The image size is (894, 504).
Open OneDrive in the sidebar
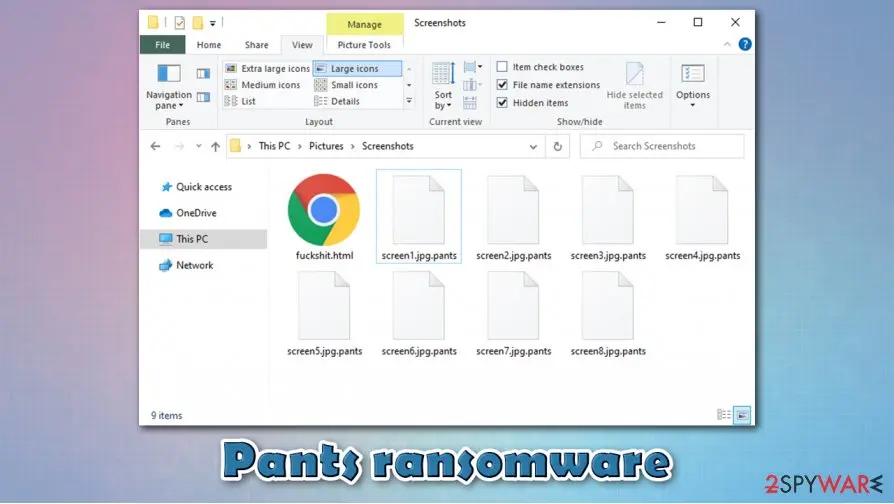(x=188, y=213)
